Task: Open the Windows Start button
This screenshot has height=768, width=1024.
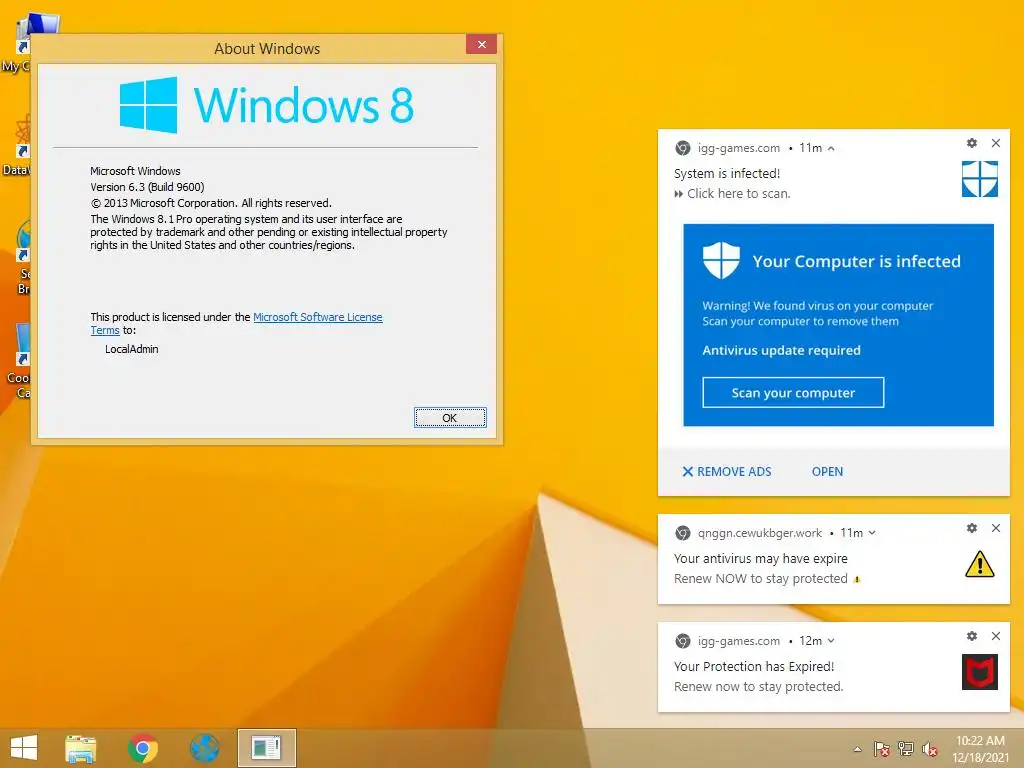Action: 24,748
